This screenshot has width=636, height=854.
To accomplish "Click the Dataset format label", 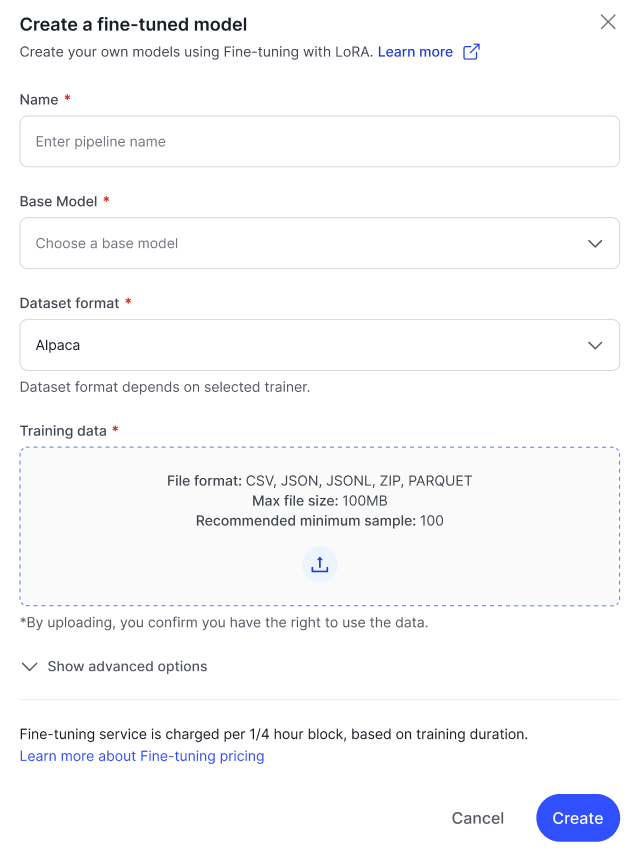I will pyautogui.click(x=70, y=303).
